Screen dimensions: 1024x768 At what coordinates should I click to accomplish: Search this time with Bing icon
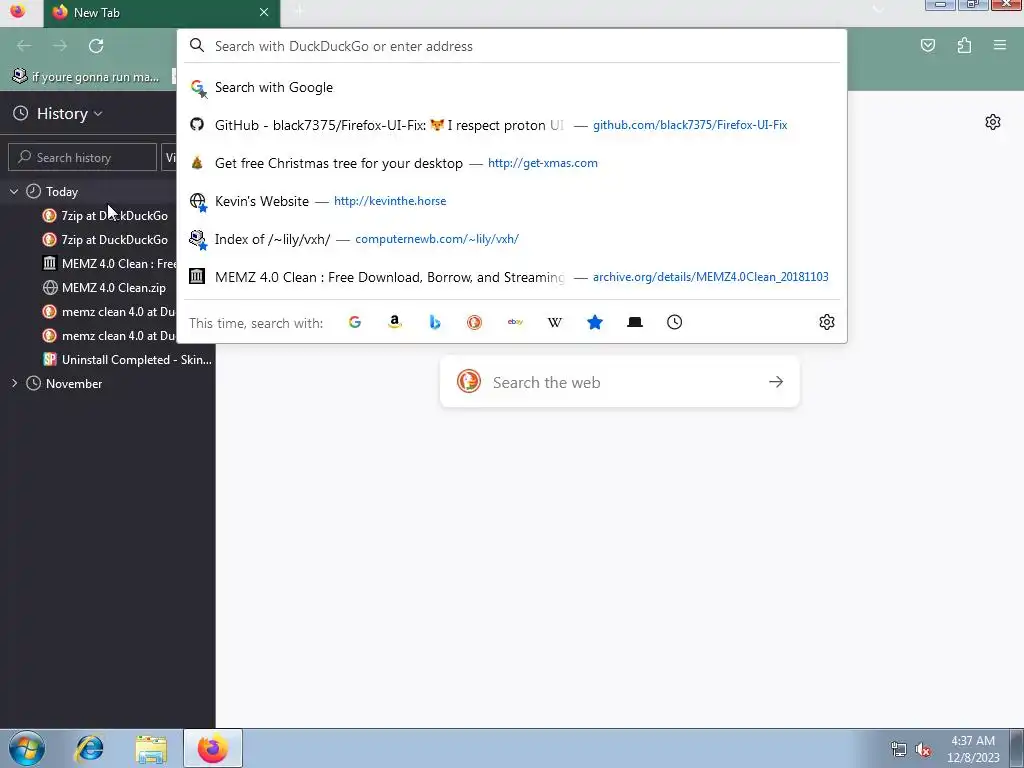pos(435,322)
